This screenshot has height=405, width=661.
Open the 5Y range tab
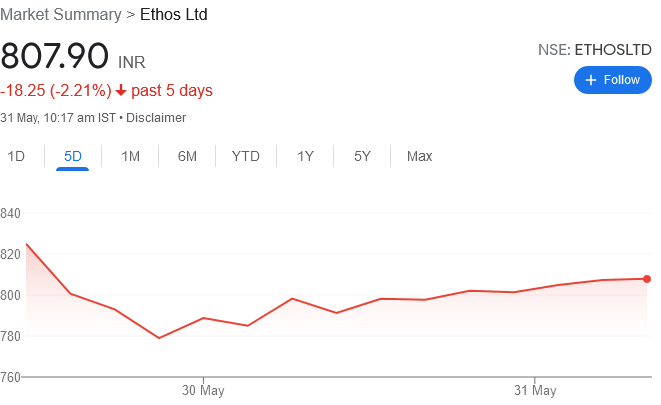pyautogui.click(x=362, y=156)
